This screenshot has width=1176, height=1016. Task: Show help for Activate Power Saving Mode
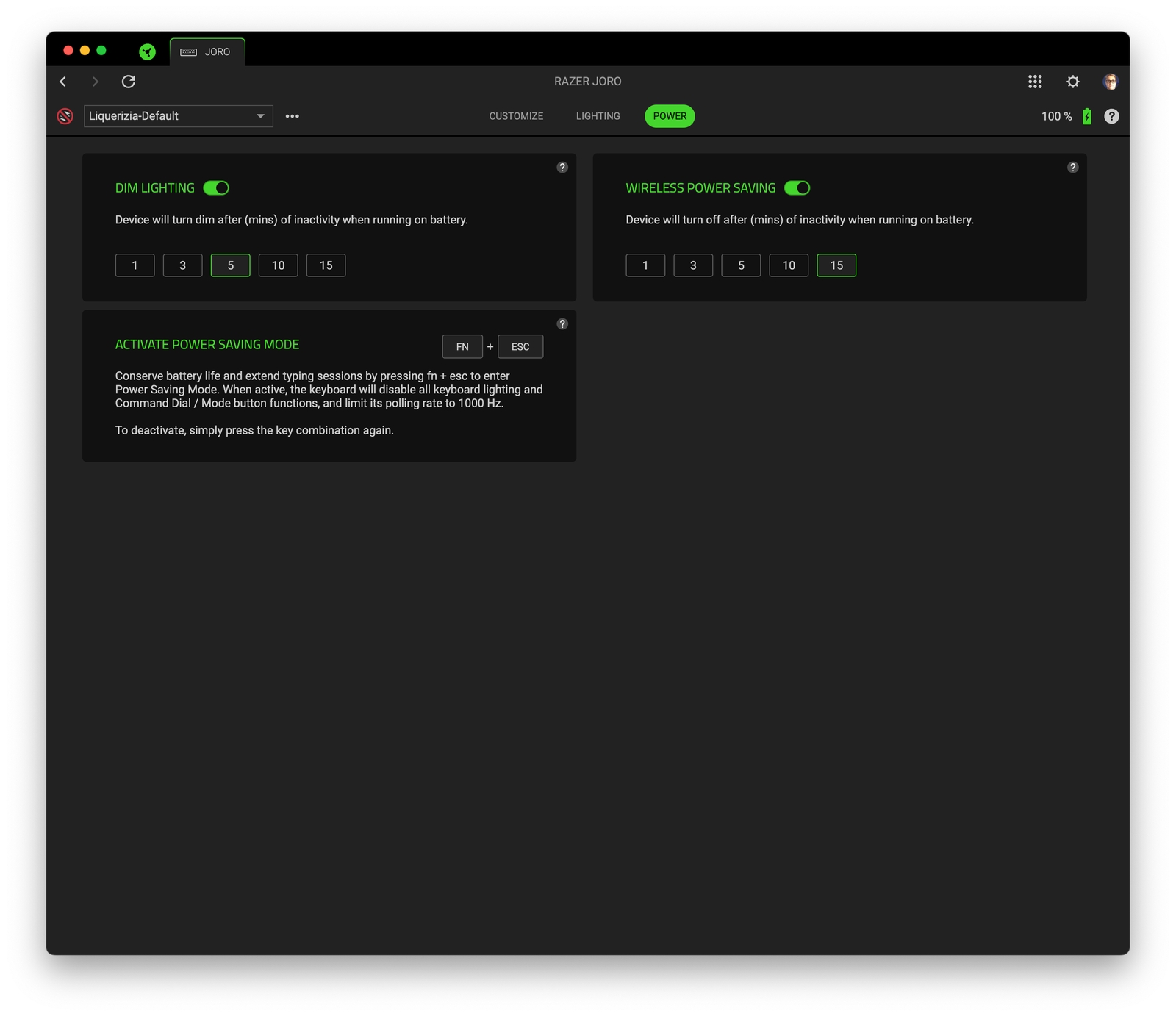pos(562,324)
